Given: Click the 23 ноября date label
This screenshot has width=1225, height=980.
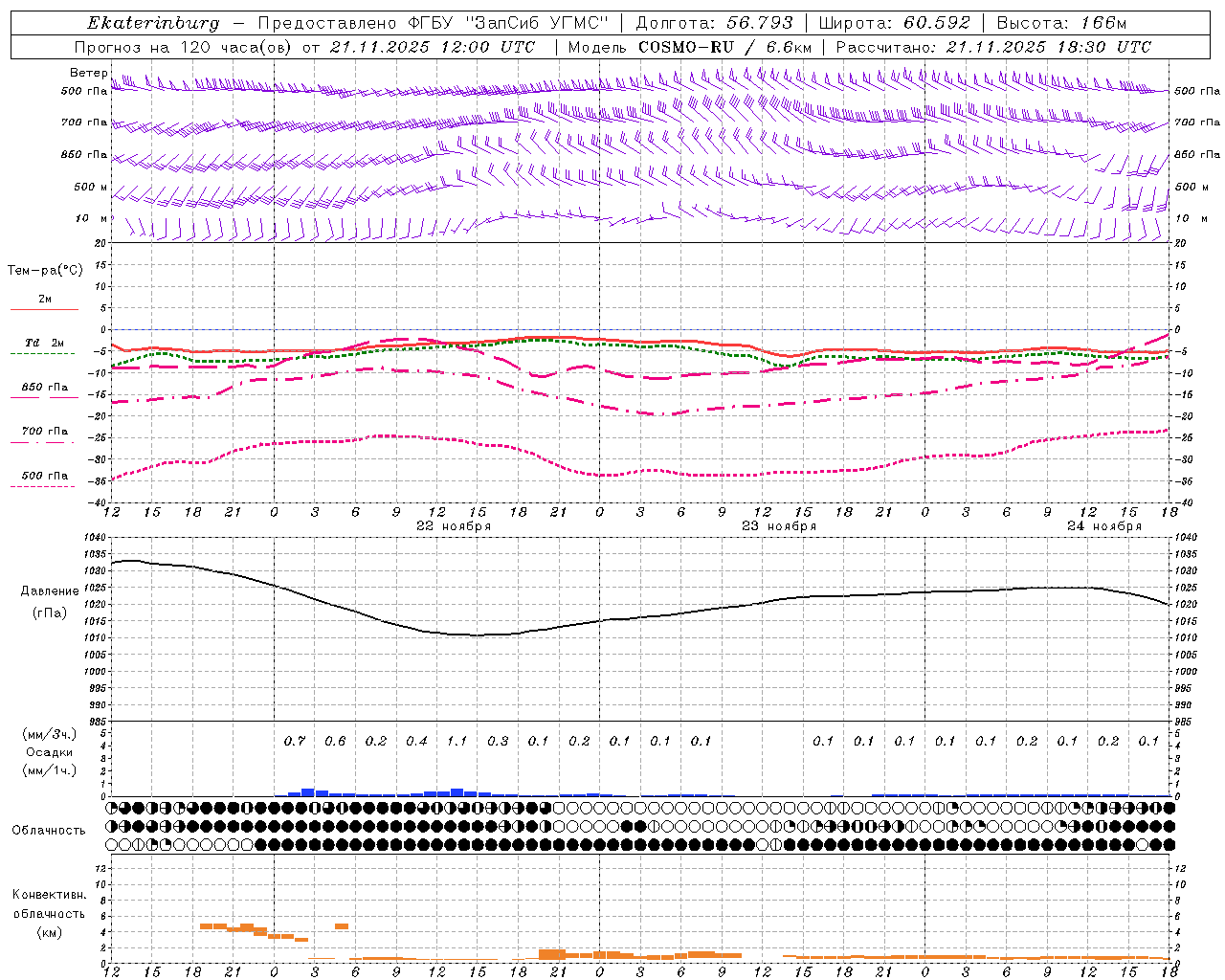Looking at the screenshot, I should [779, 526].
